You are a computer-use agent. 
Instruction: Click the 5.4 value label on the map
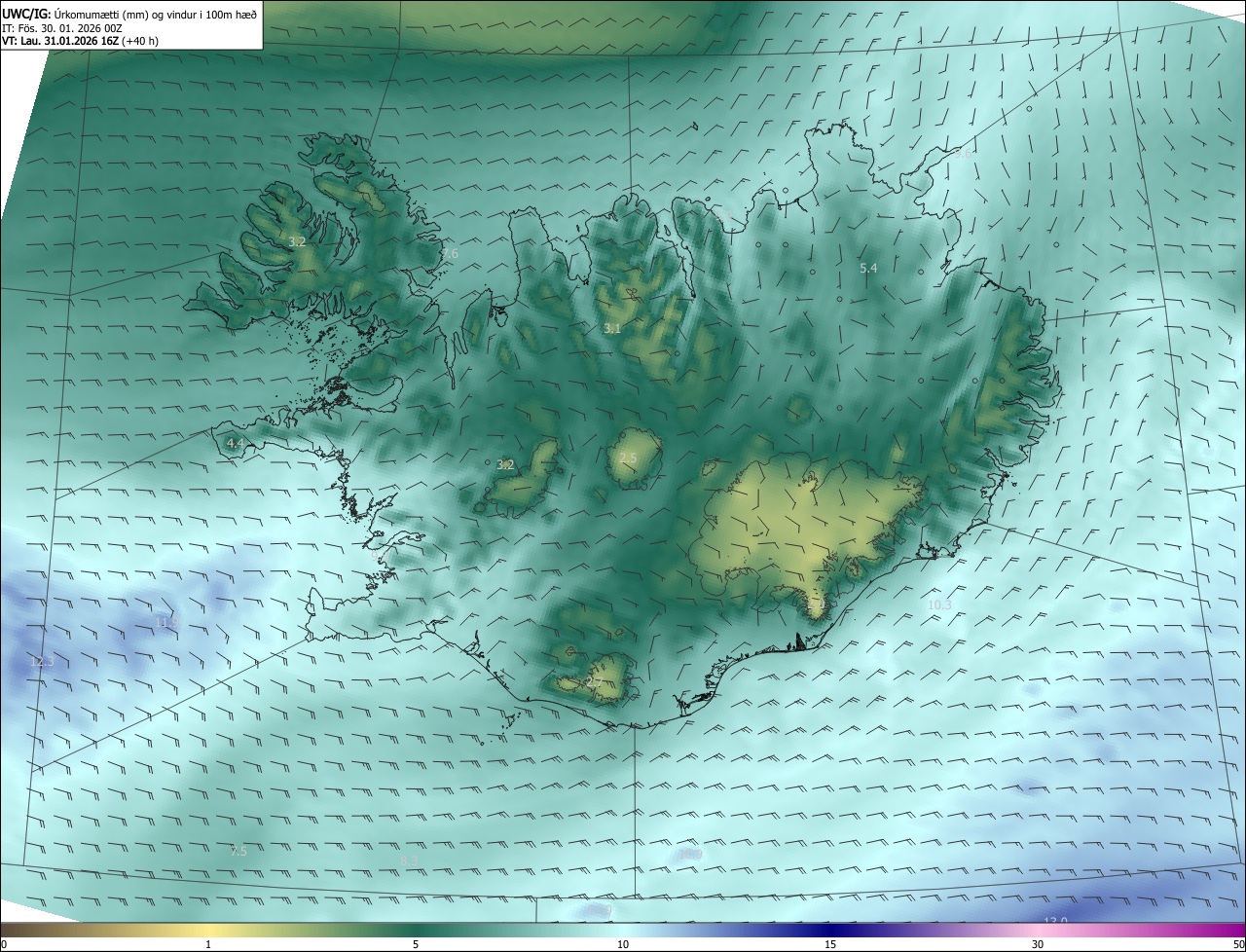[x=868, y=268]
